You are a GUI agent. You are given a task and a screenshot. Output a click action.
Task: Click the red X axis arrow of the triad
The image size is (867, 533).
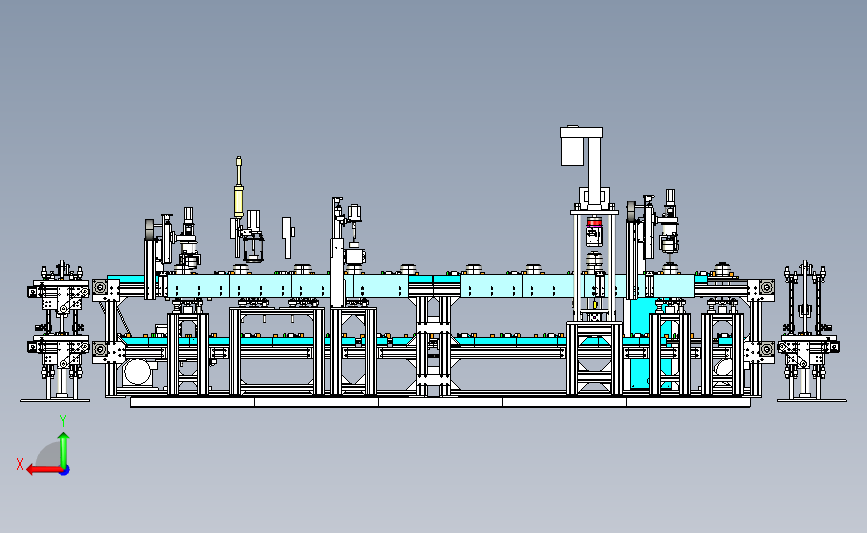coord(44,470)
